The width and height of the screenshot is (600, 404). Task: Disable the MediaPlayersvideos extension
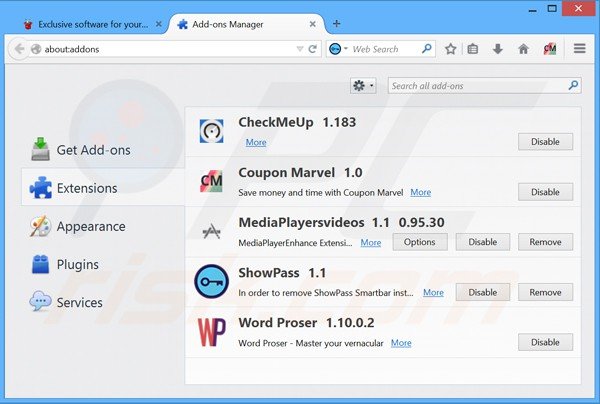[x=483, y=242]
